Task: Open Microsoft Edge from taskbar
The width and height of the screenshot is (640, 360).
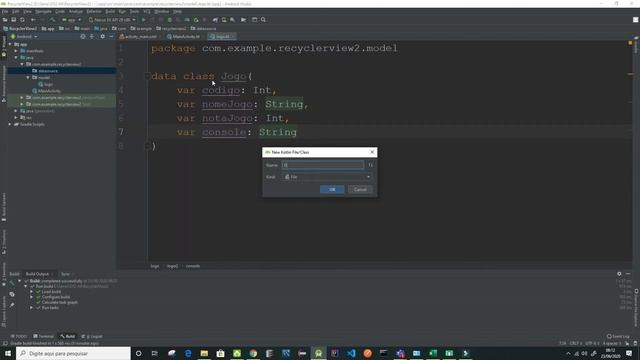Action: tap(188, 353)
